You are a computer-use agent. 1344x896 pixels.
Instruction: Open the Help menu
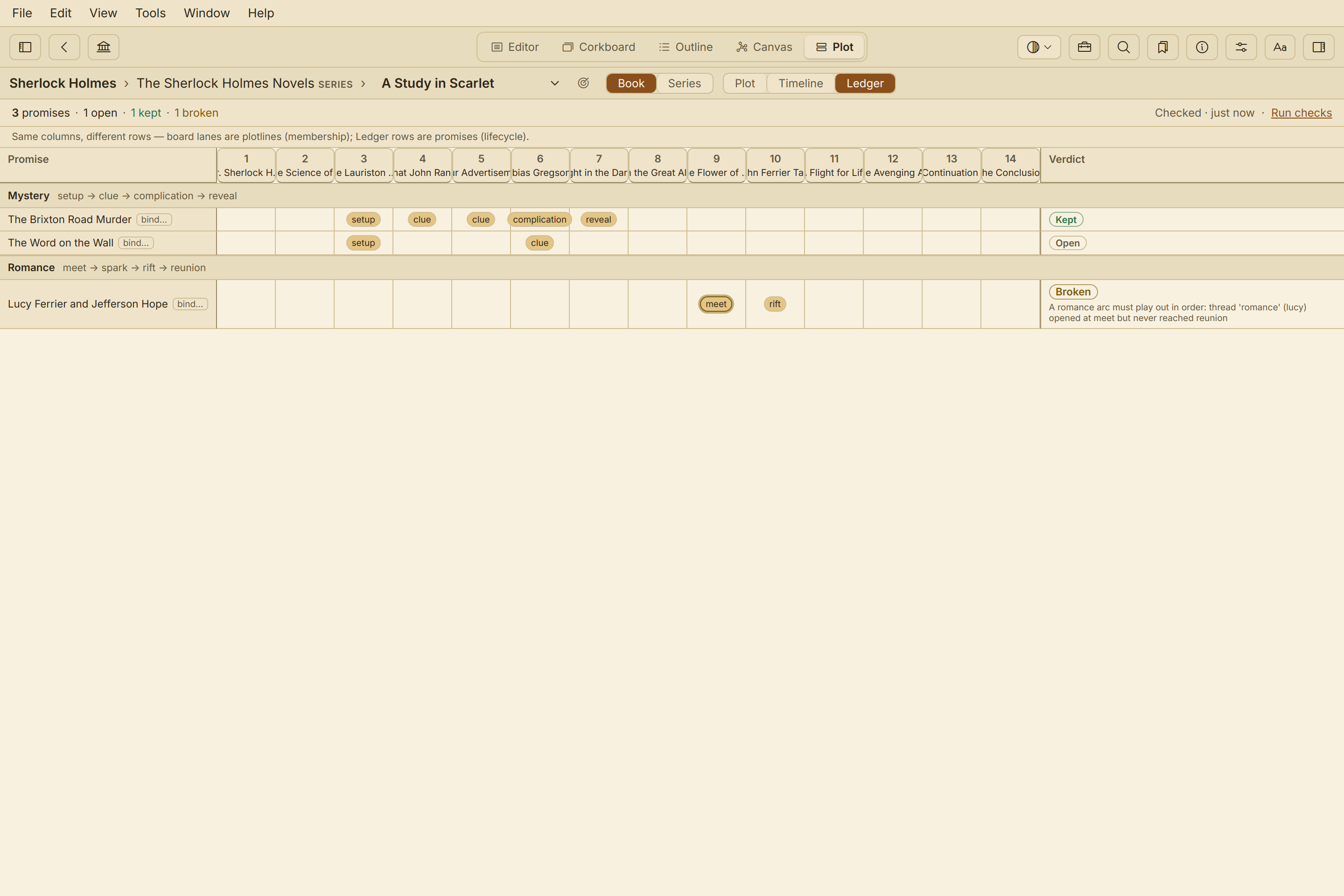pos(260,13)
